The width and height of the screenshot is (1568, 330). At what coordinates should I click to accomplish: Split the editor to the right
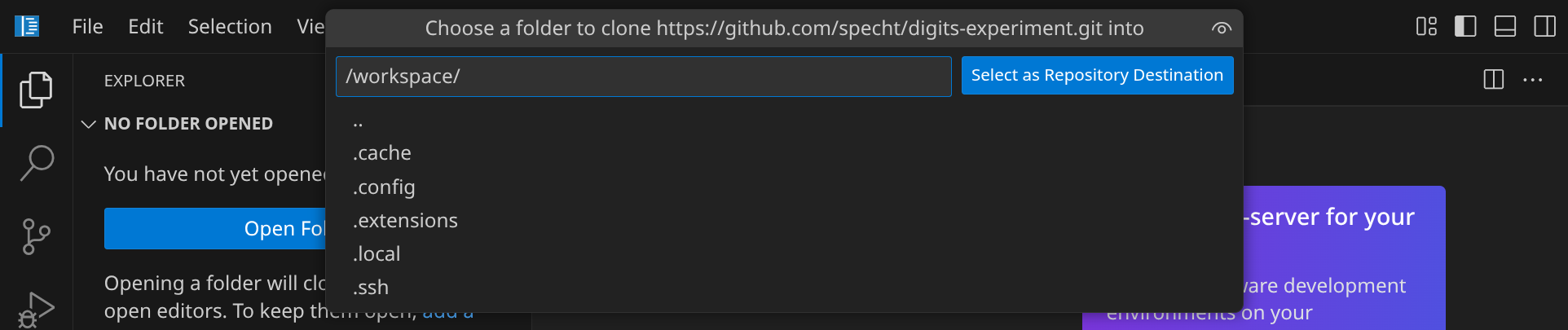[x=1493, y=80]
